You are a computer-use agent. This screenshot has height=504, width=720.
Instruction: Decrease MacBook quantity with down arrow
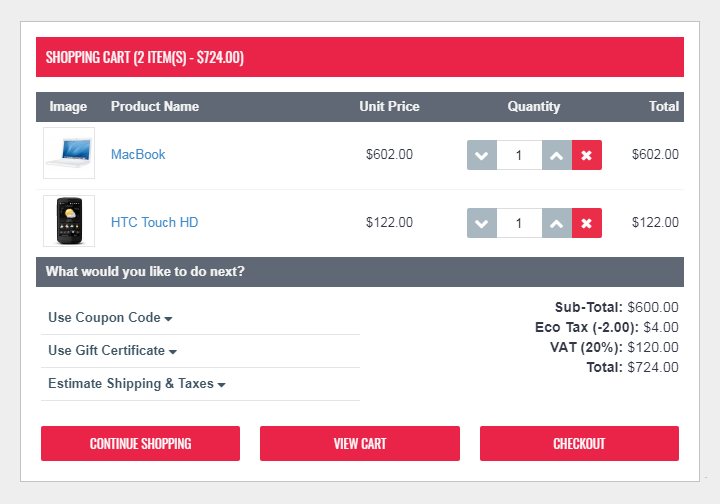coord(482,155)
